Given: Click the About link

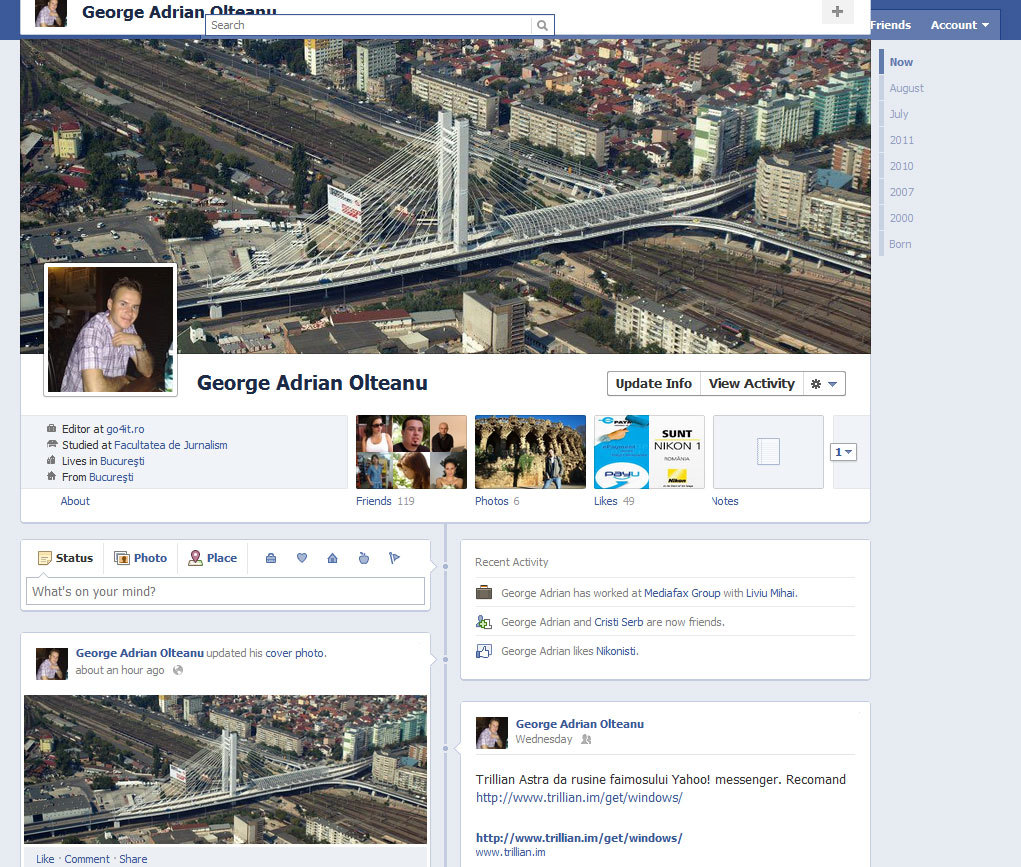Looking at the screenshot, I should pos(75,501).
